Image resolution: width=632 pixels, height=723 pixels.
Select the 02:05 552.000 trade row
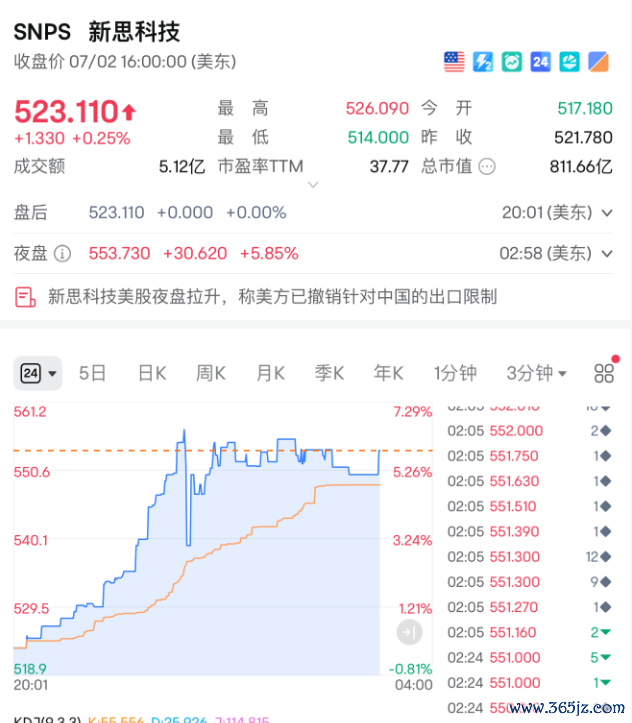point(529,431)
